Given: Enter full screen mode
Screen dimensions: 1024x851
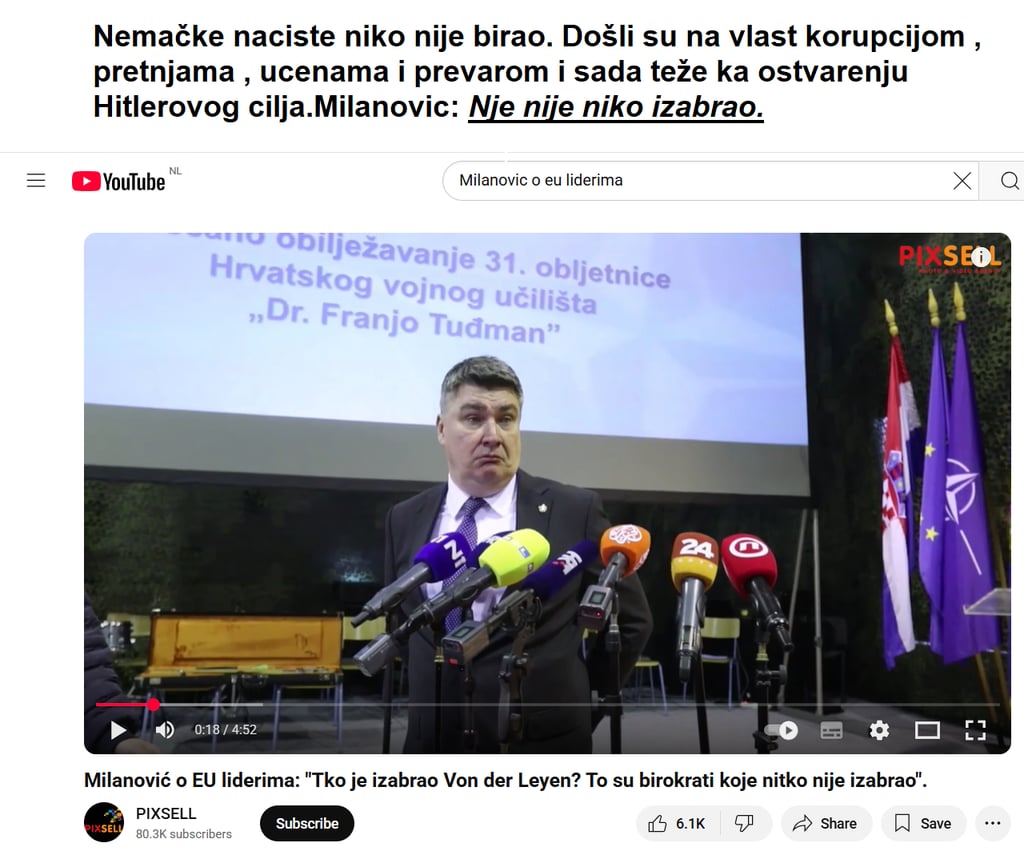Looking at the screenshot, I should [x=976, y=730].
